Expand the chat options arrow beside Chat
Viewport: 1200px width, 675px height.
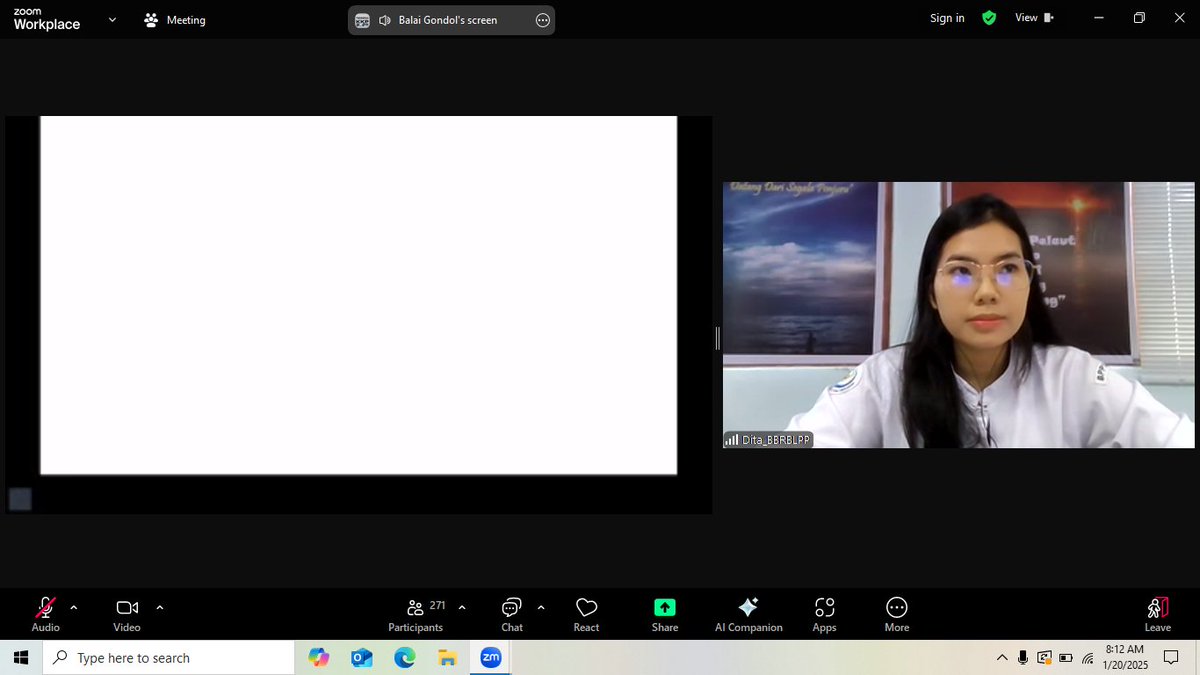point(541,607)
